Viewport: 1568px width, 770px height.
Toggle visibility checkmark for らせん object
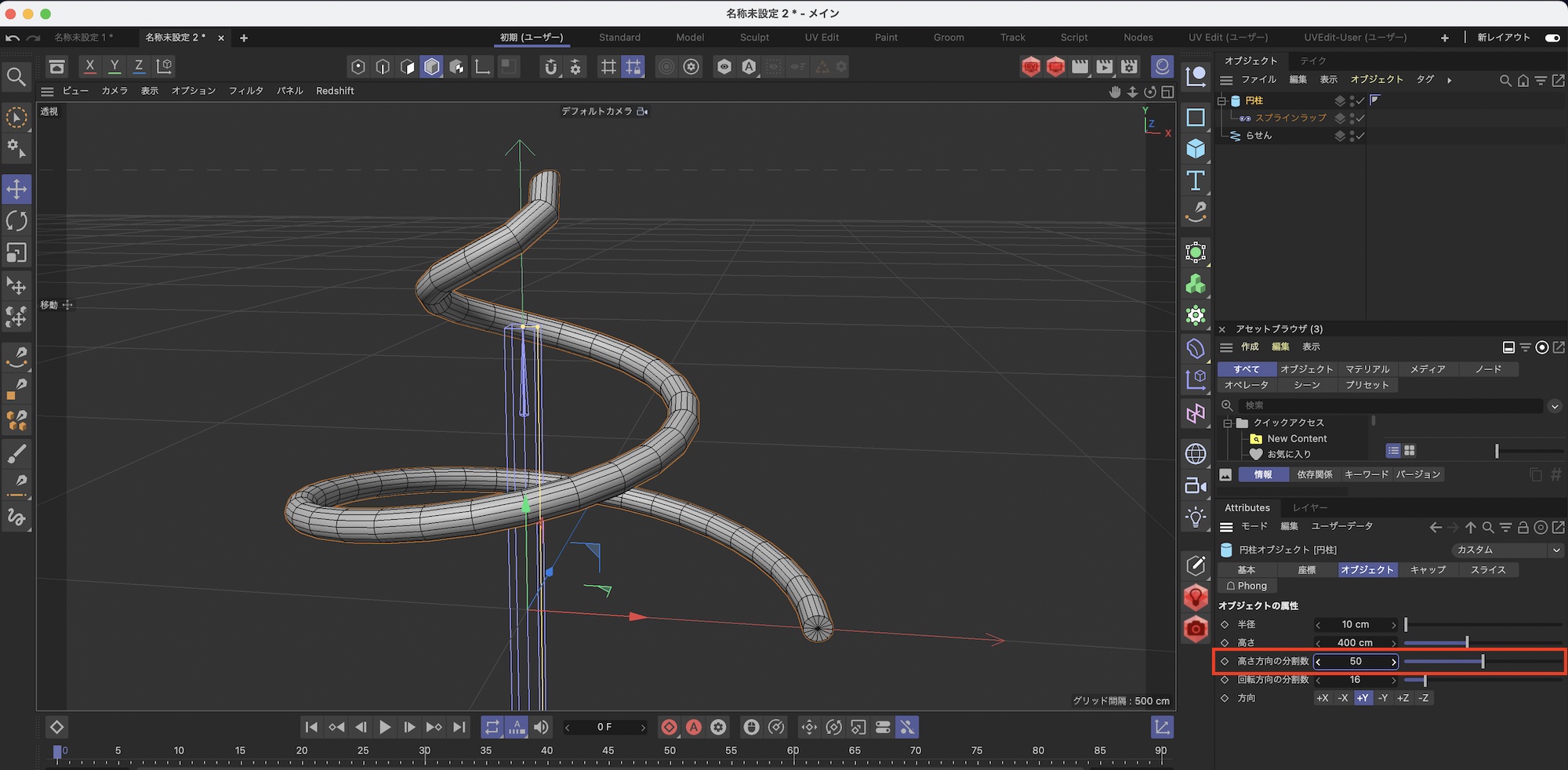1360,136
